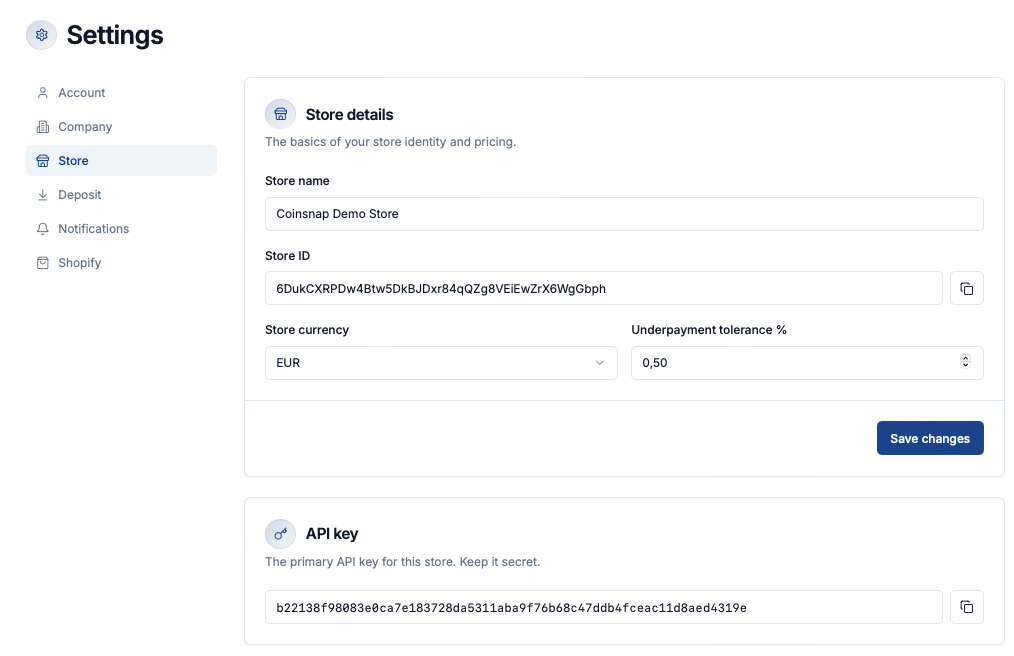
Task: Click the Store currency label
Action: [307, 330]
